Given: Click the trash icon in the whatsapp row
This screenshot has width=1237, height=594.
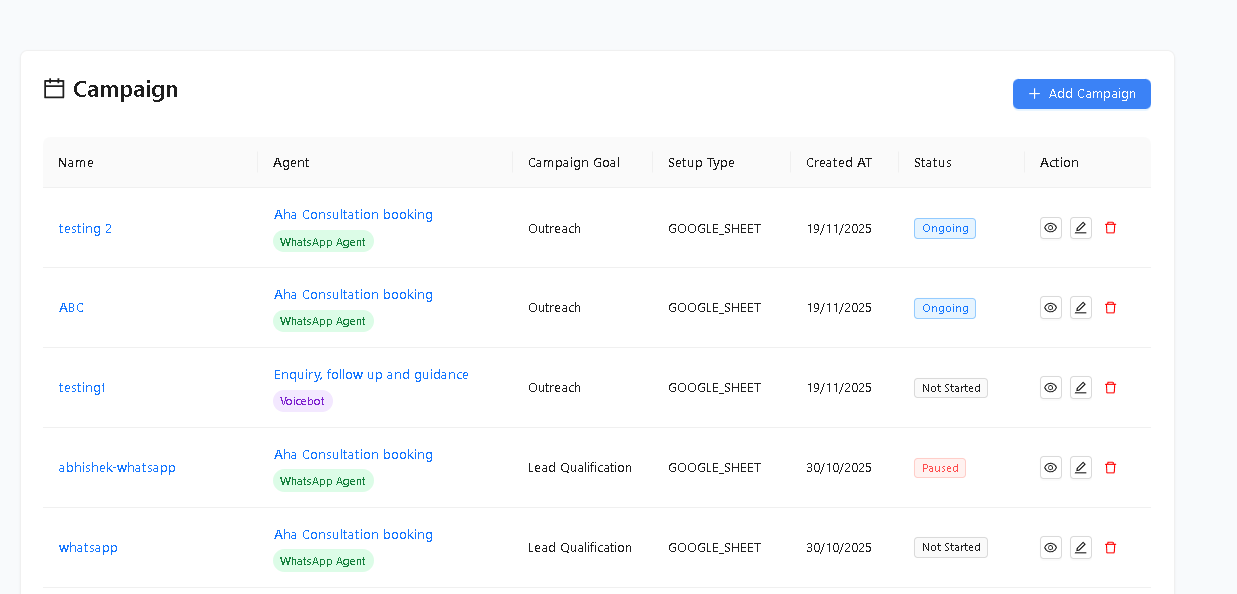Looking at the screenshot, I should point(1110,548).
